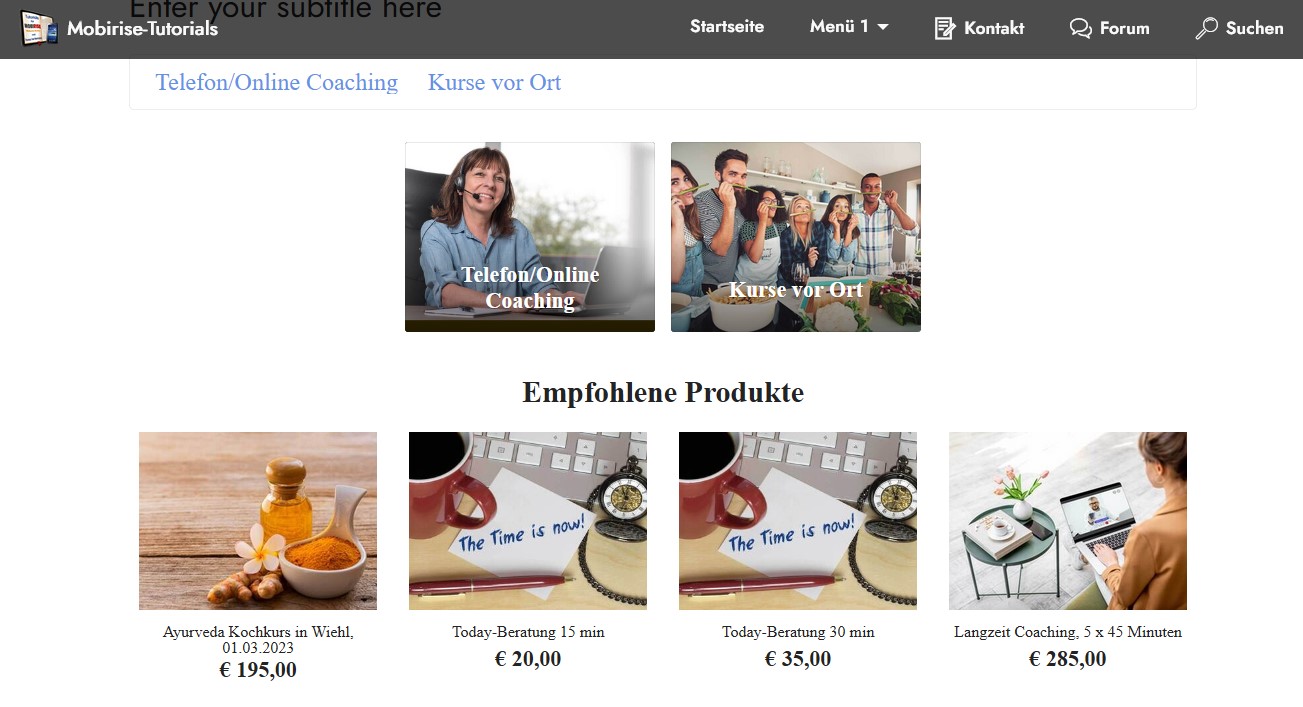Click the Forum menu label
The height and width of the screenshot is (707, 1303).
pos(1125,28)
